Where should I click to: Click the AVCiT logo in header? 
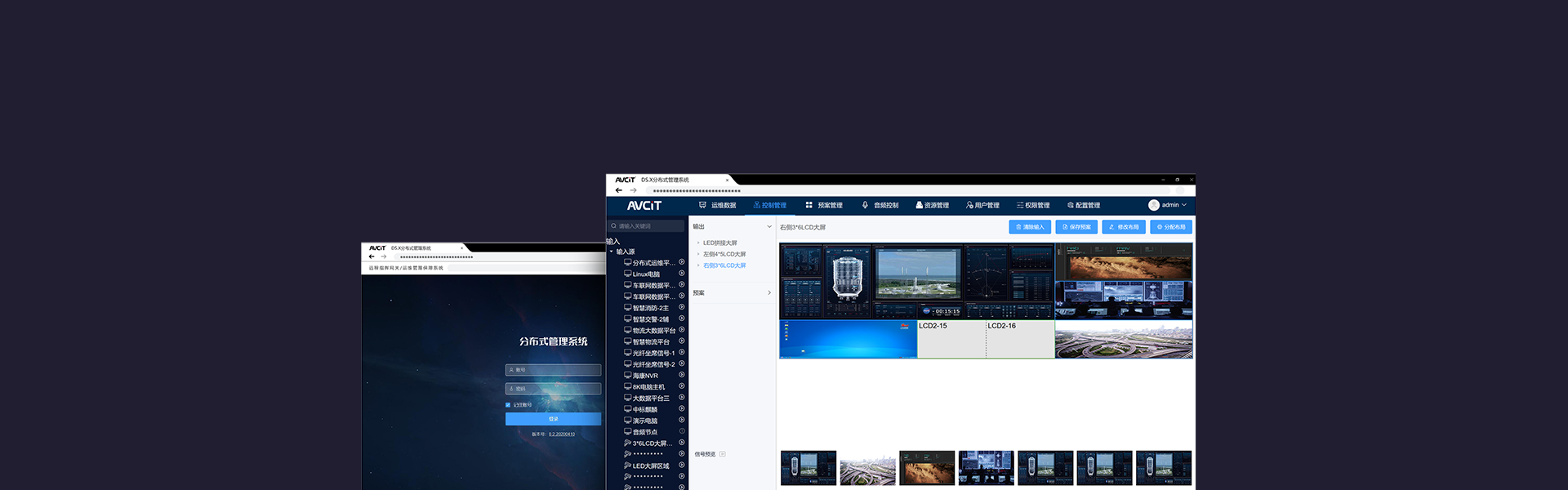[644, 206]
